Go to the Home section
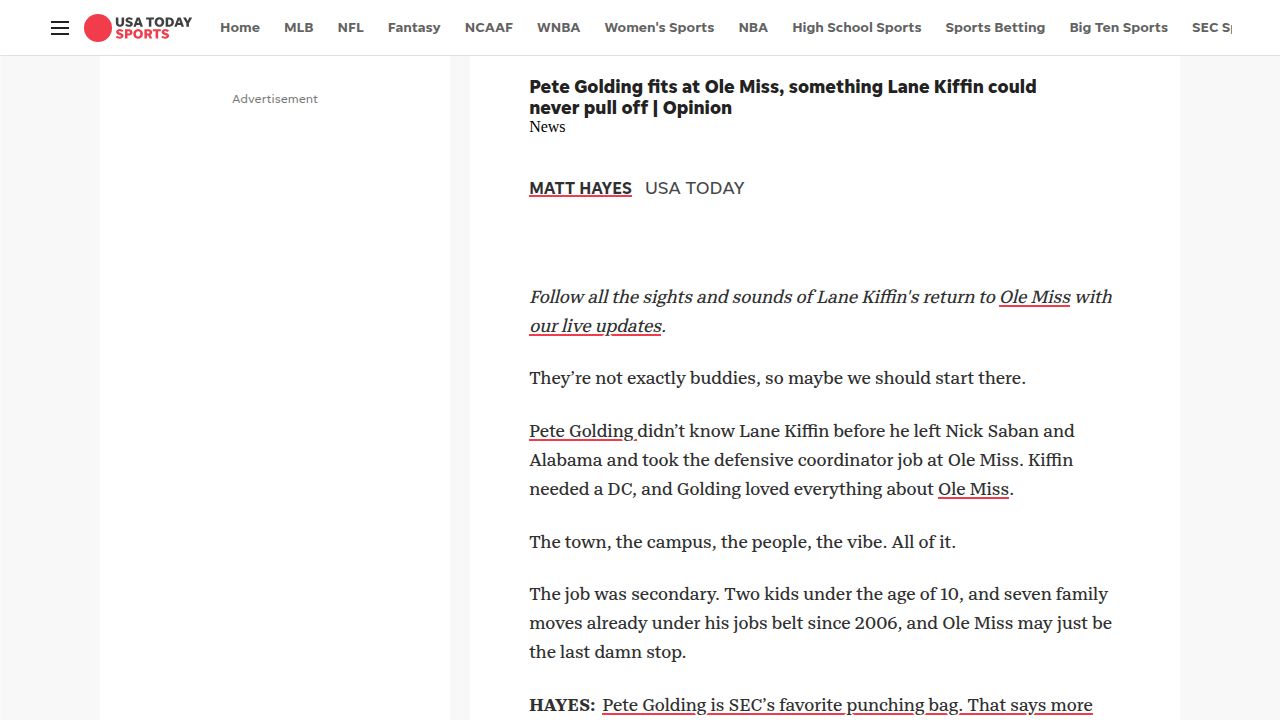The height and width of the screenshot is (720, 1280). click(240, 28)
